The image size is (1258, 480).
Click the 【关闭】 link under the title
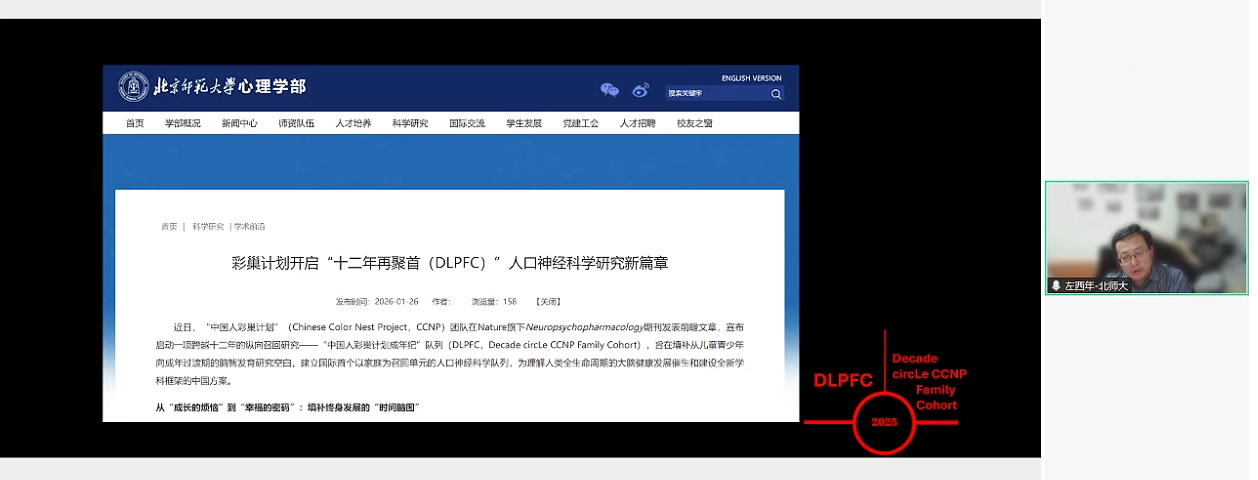click(x=549, y=301)
